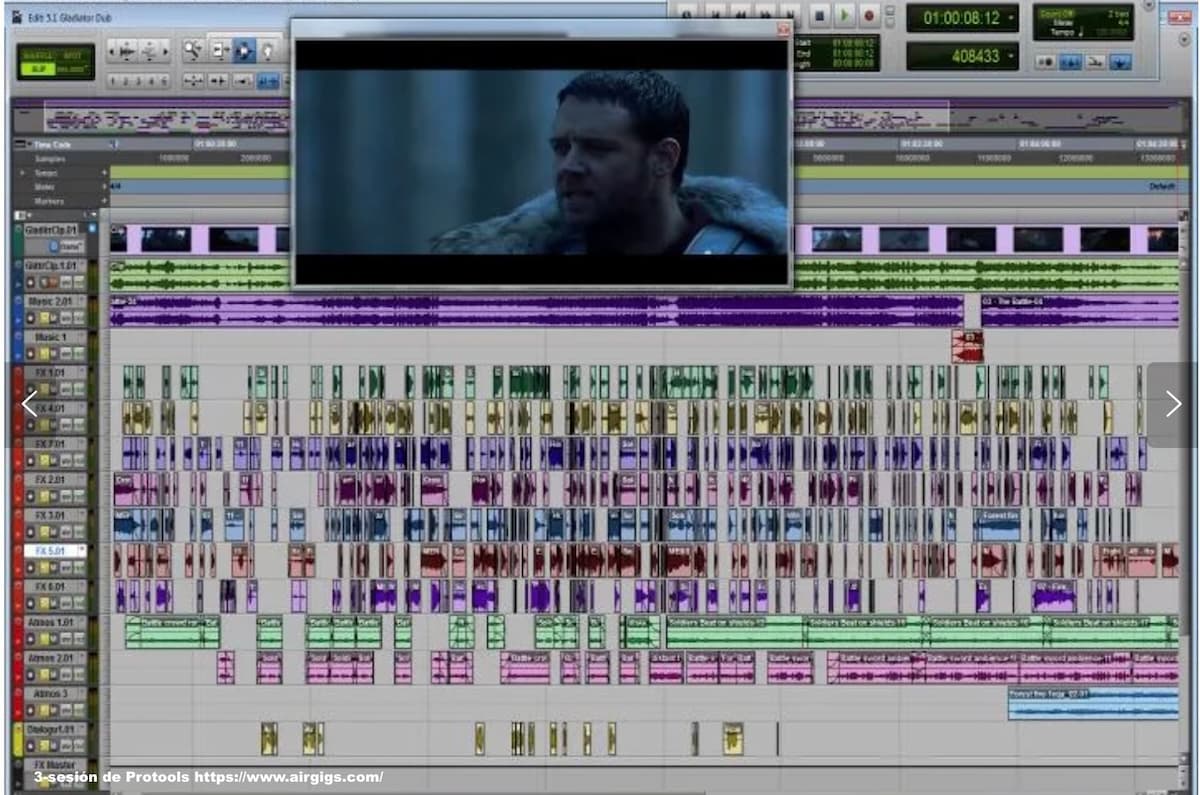
Task: Click horizontal zoom out arrow
Action: [x=111, y=52]
